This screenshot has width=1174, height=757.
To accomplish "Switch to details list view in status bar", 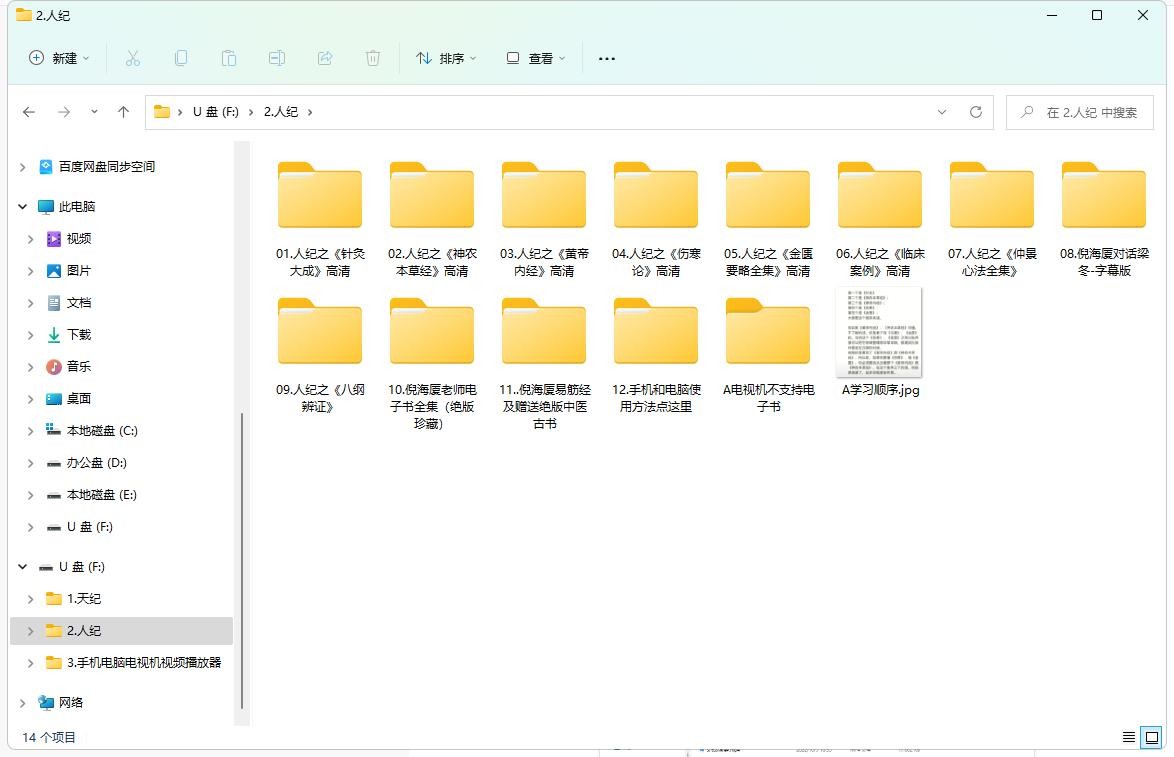I will point(1129,737).
